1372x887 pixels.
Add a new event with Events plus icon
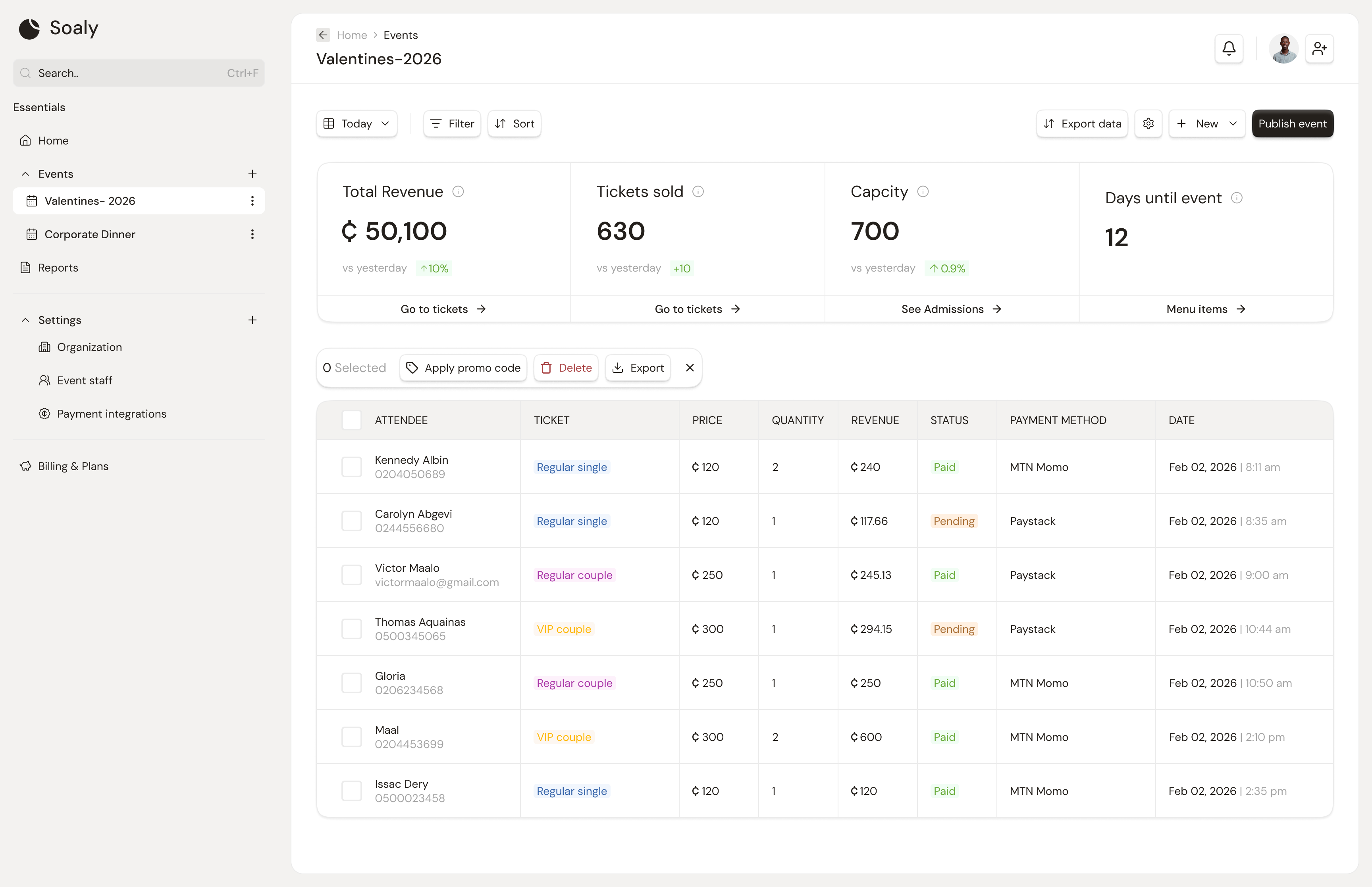pyautogui.click(x=252, y=174)
